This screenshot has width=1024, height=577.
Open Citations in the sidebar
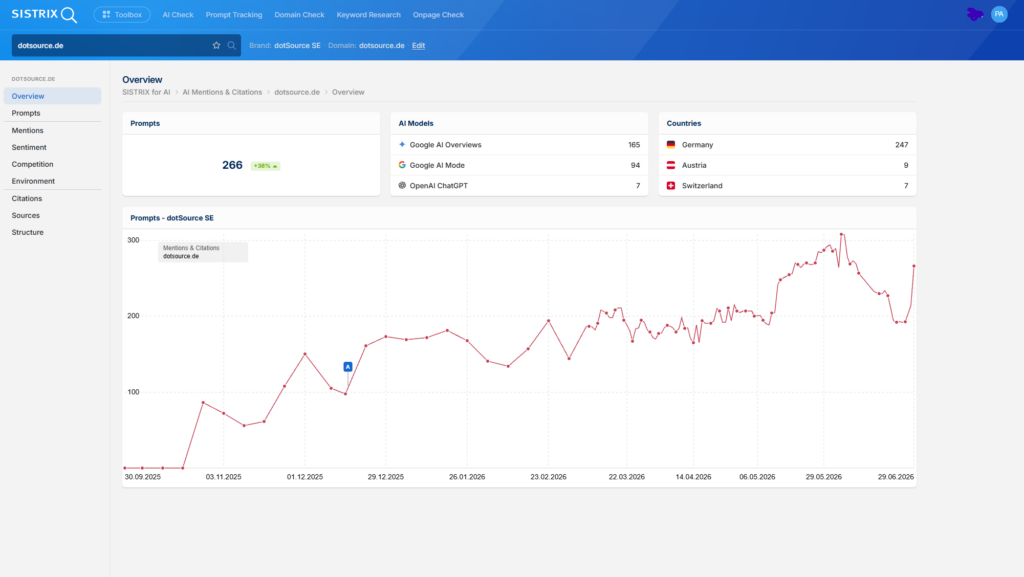27,198
